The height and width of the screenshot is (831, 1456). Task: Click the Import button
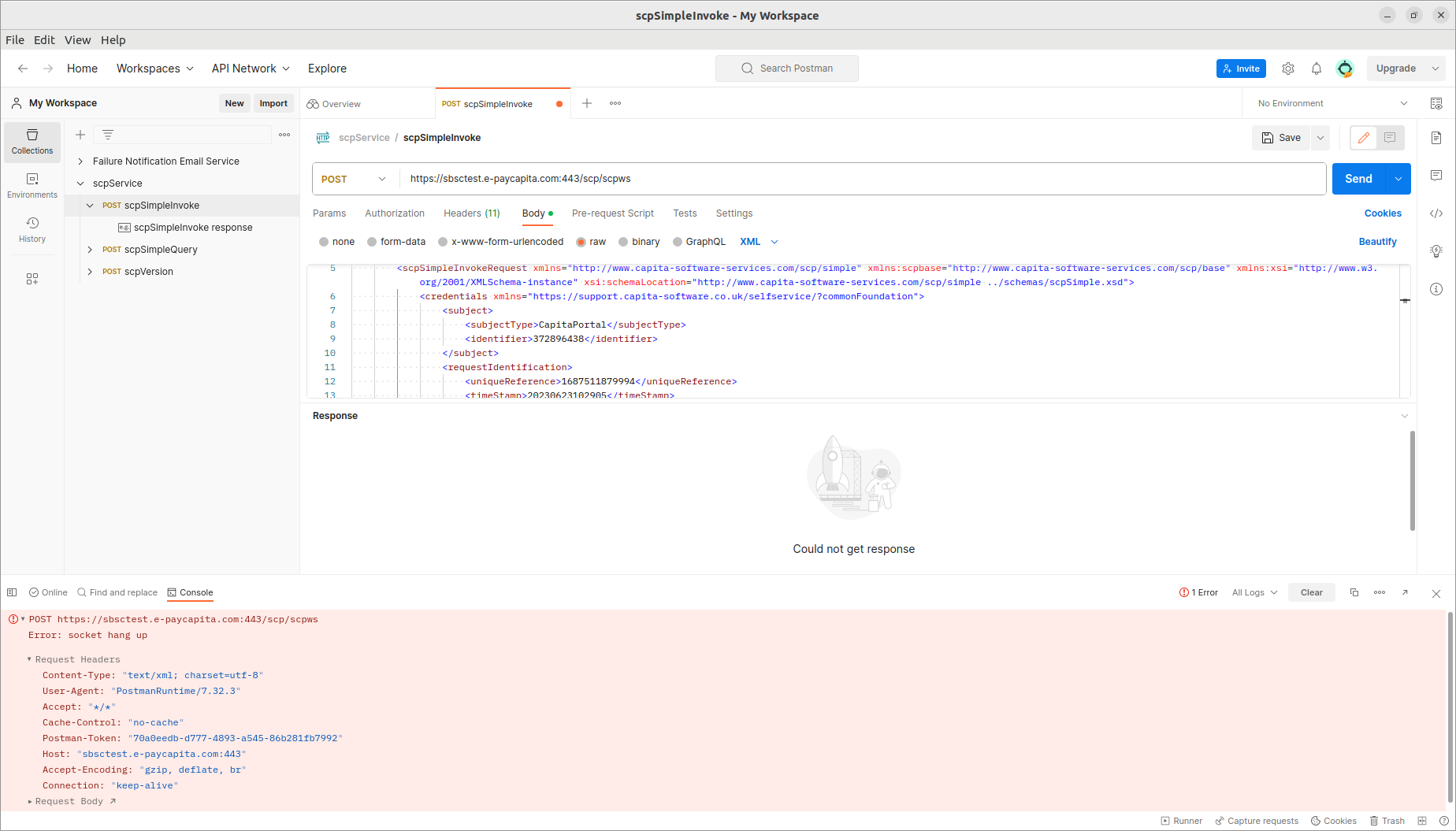(x=273, y=103)
